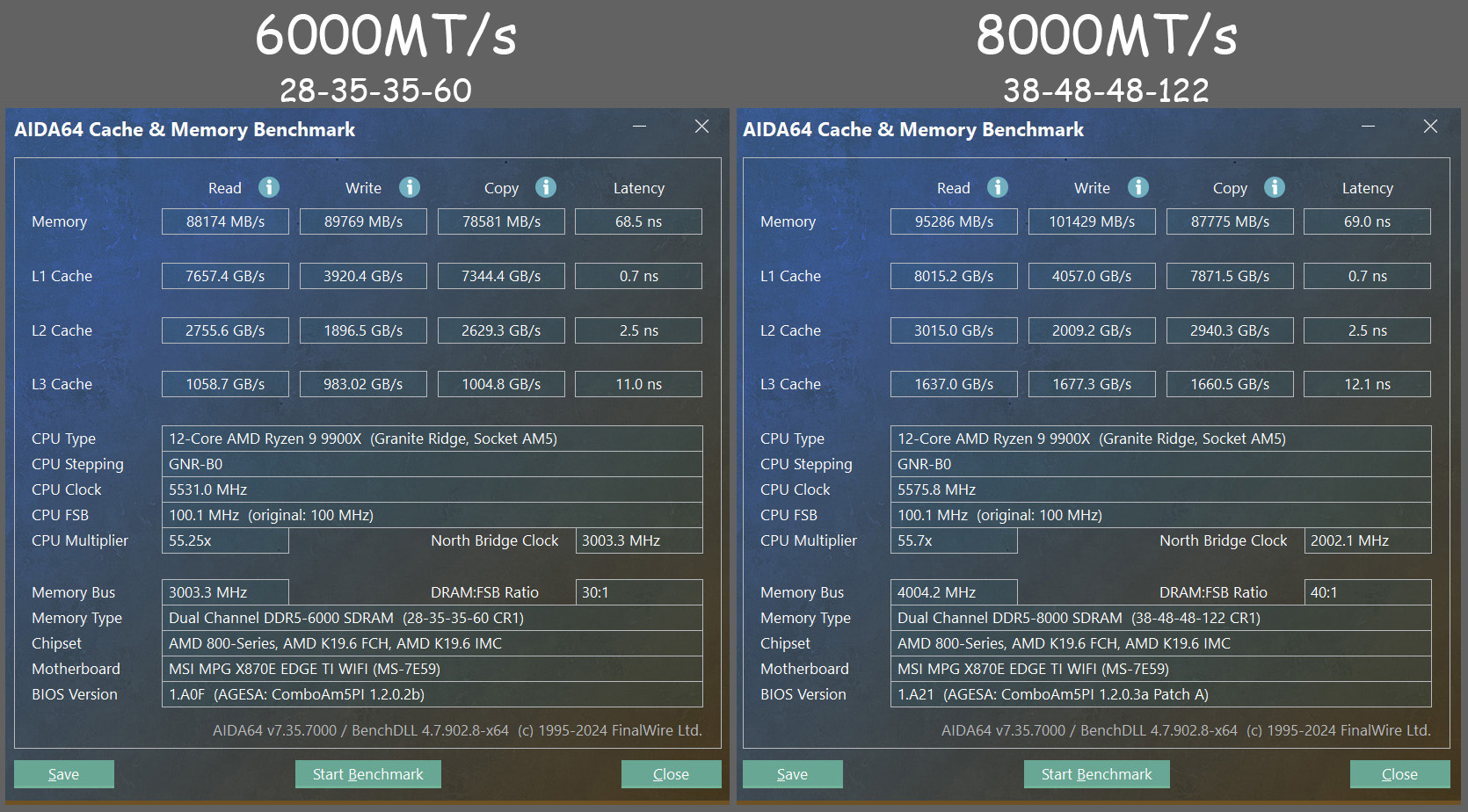Click Start Benchmark in left window
Screen dimensions: 1468x812
coord(368,774)
